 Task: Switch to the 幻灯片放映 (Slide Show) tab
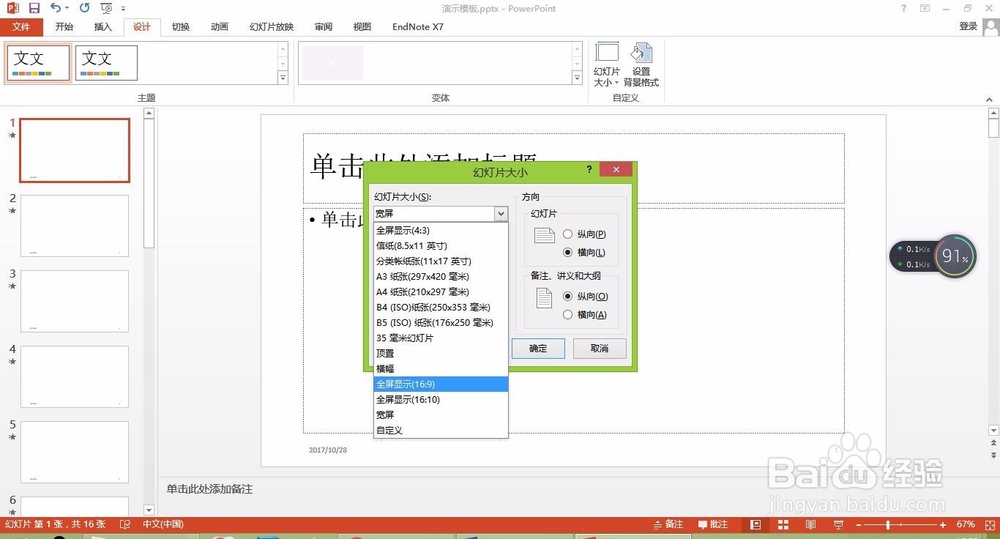click(x=272, y=27)
